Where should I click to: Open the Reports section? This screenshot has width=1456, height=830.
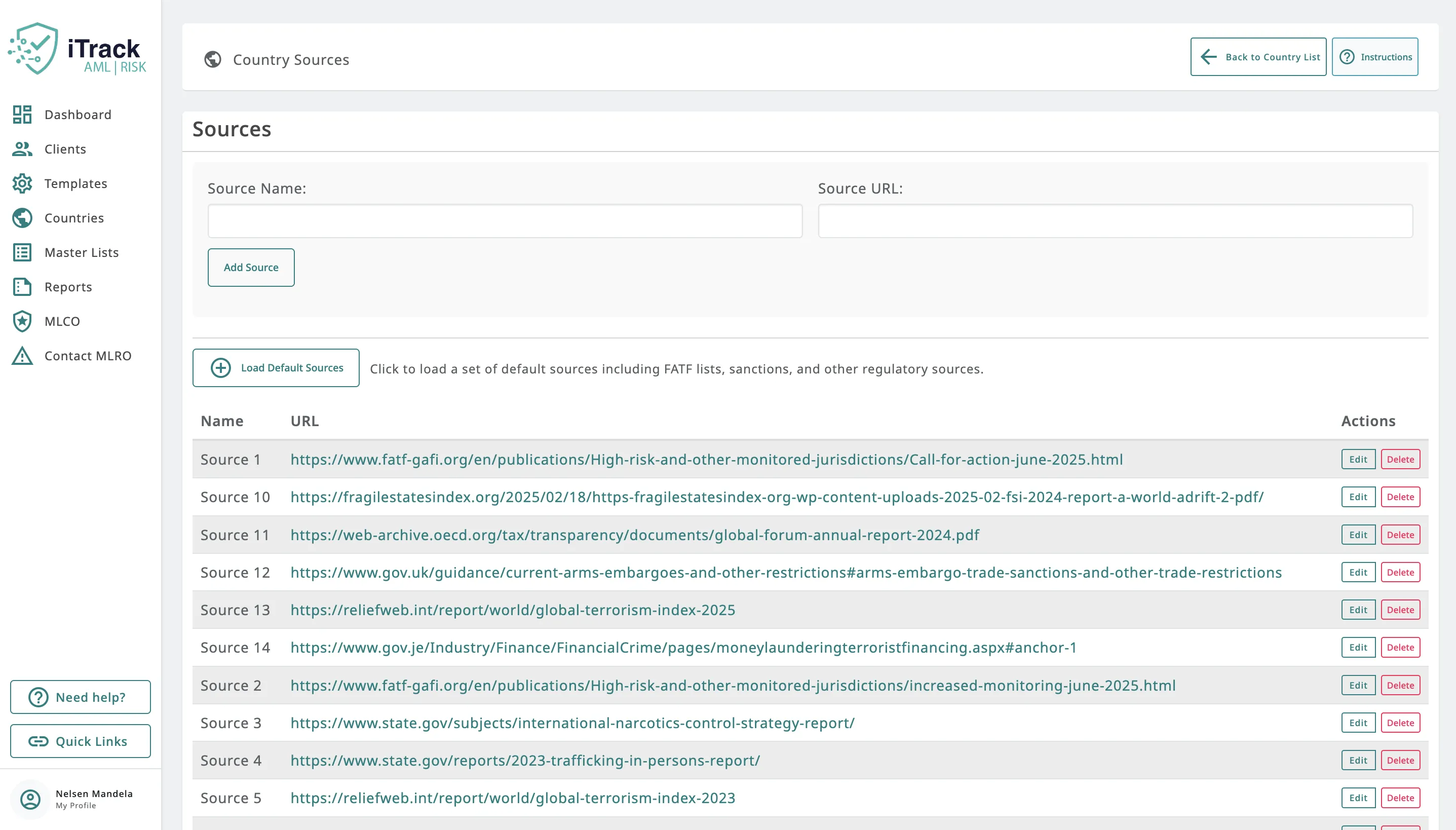[67, 287]
